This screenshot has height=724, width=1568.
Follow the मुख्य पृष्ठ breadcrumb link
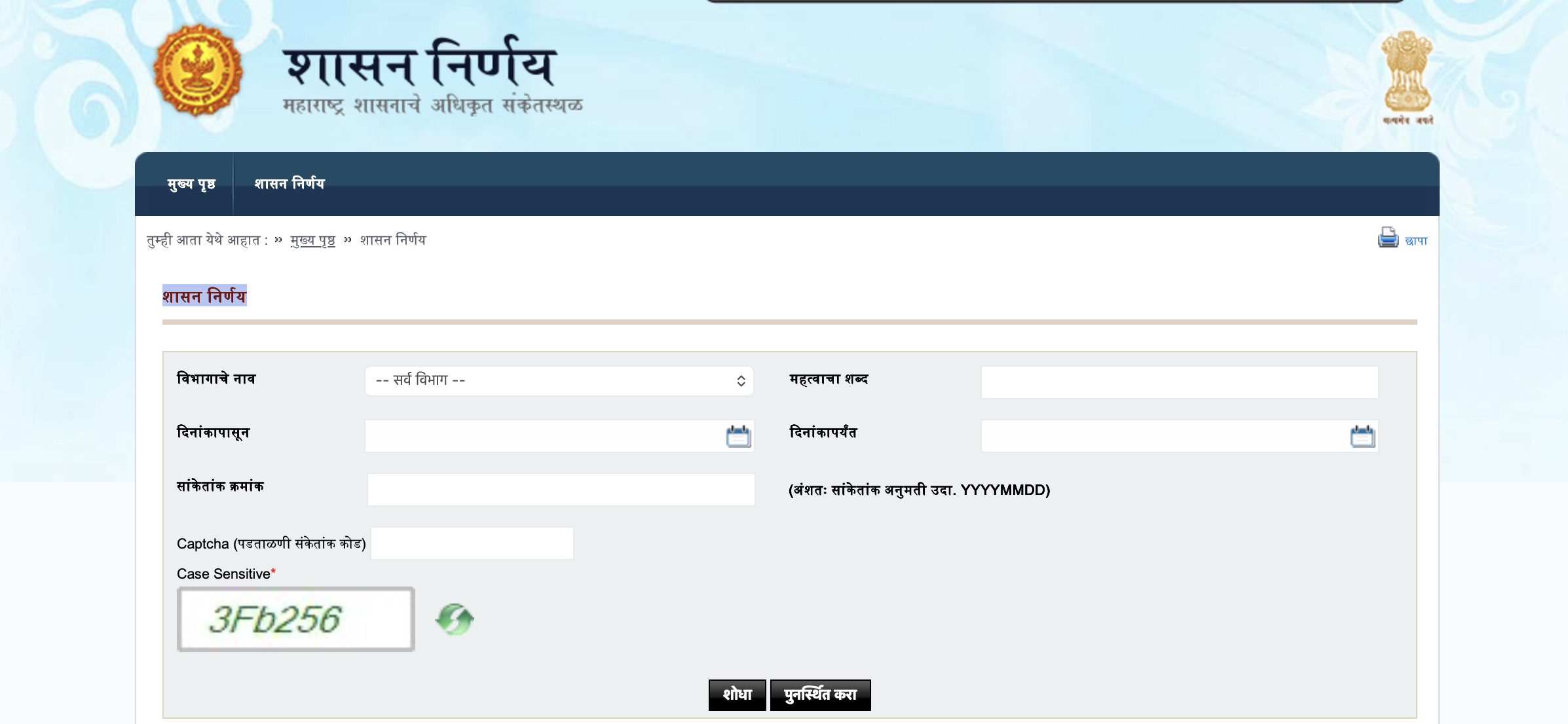click(x=312, y=240)
